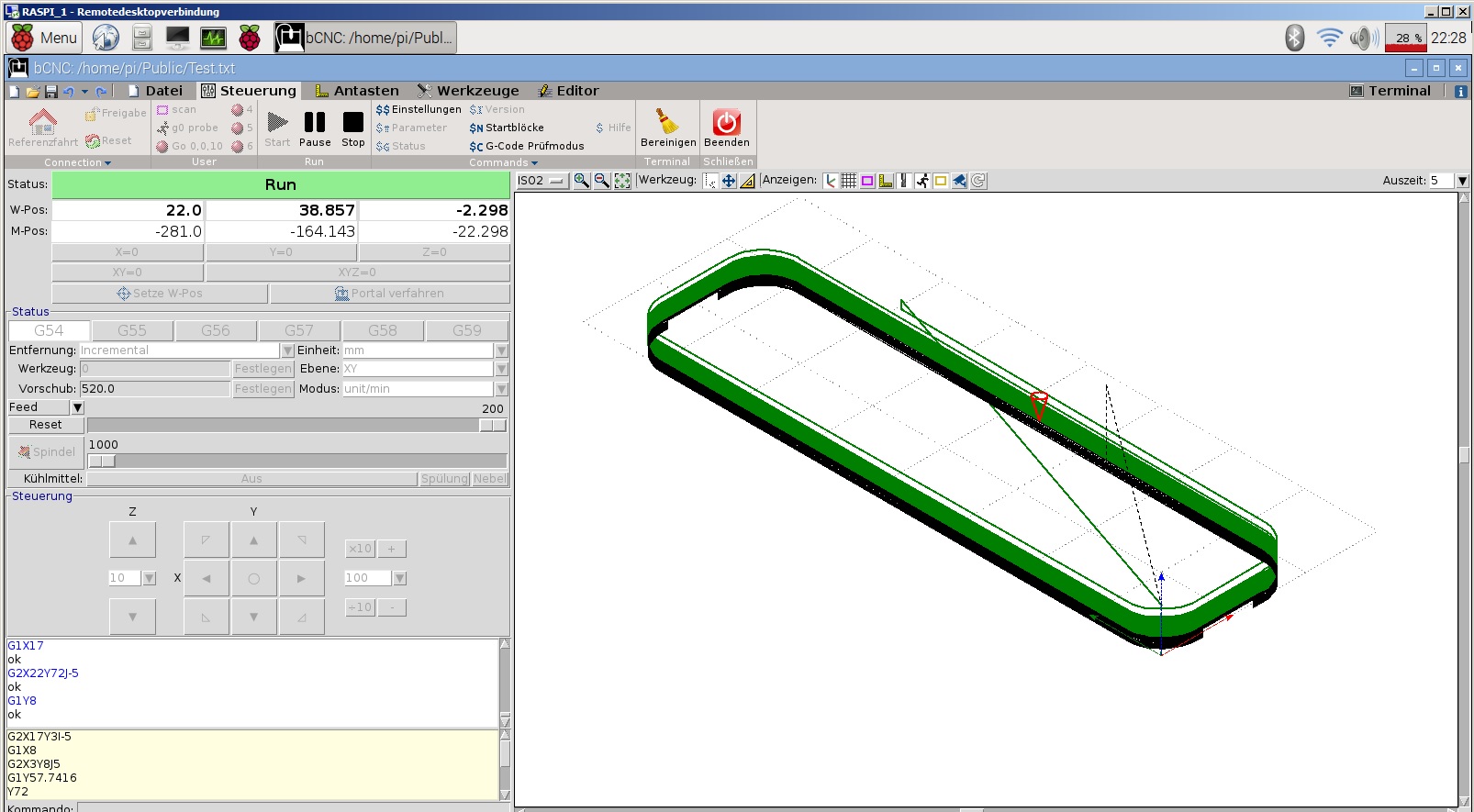Switch to the Editor tab

[568, 91]
